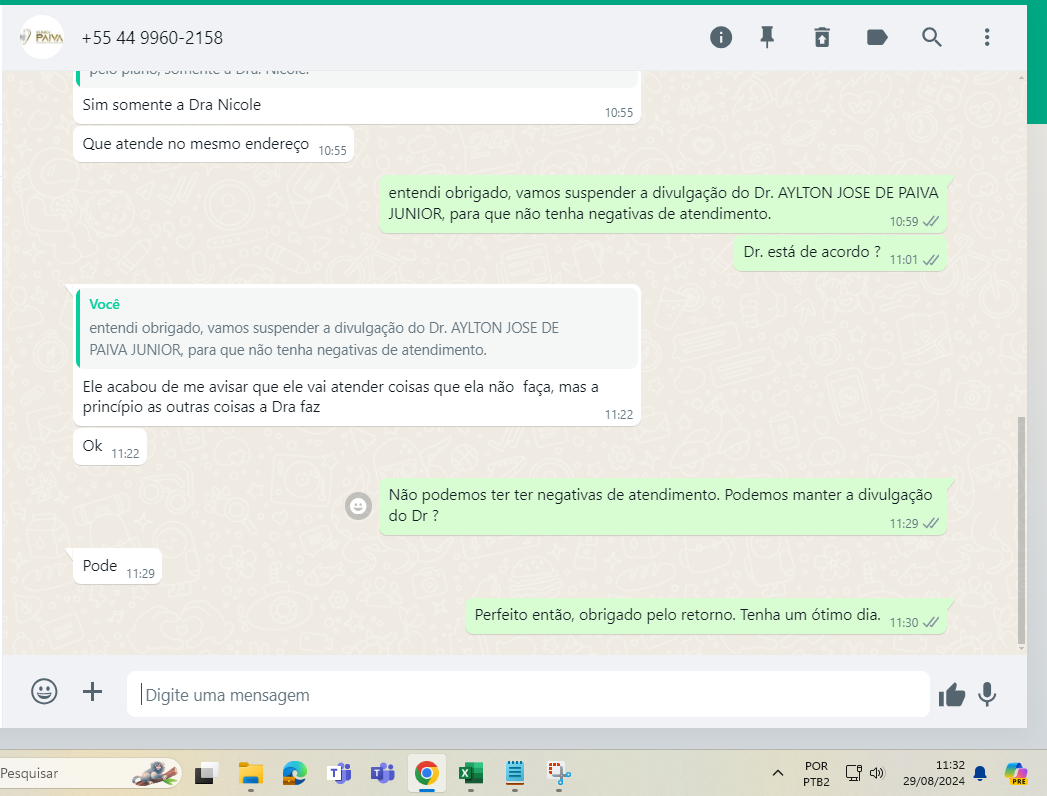Search messages with the magnifier icon
The width and height of the screenshot is (1047, 796).
coord(931,37)
